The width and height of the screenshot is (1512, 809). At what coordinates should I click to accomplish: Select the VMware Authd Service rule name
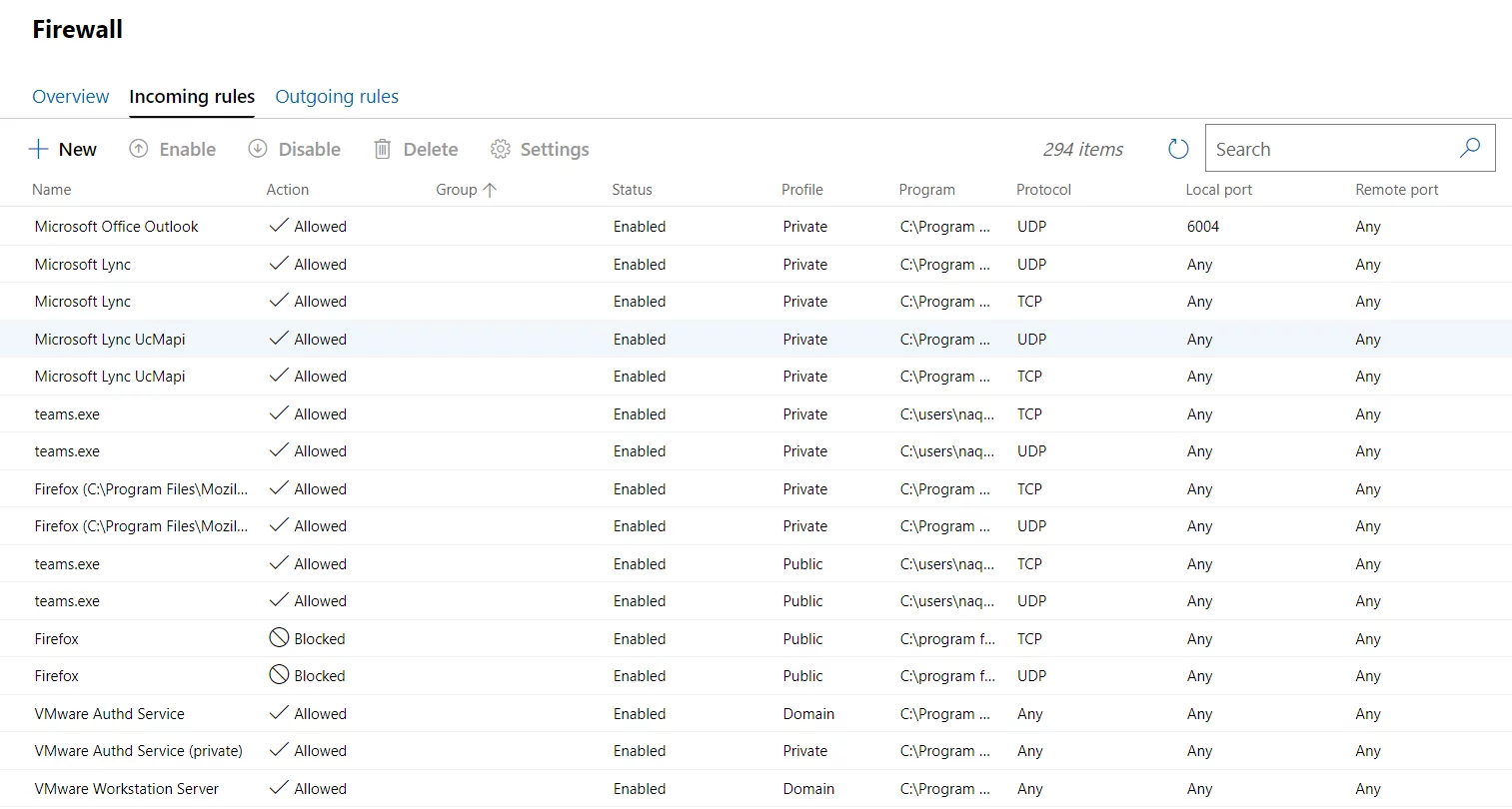109,713
